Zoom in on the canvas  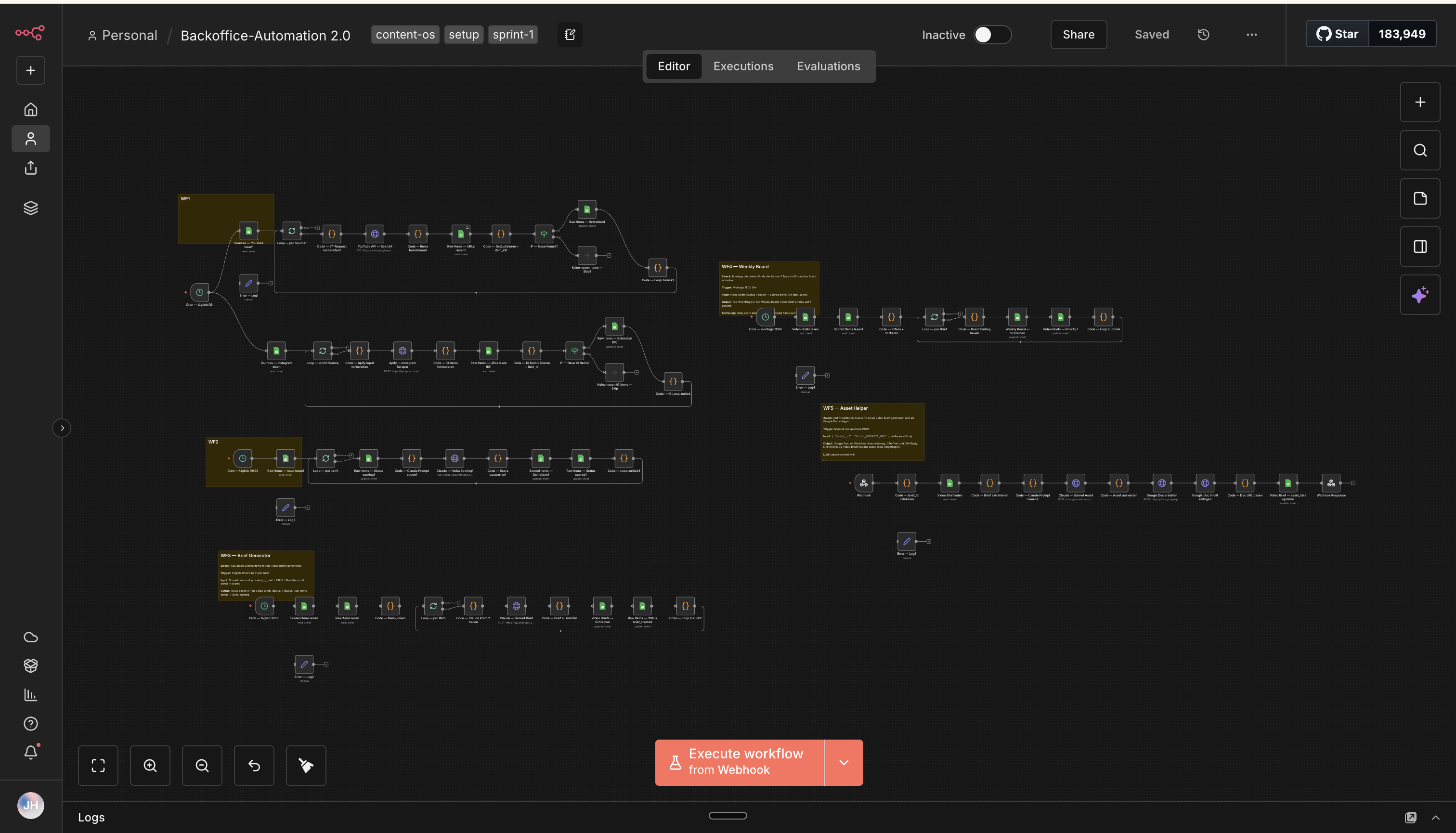(x=150, y=765)
